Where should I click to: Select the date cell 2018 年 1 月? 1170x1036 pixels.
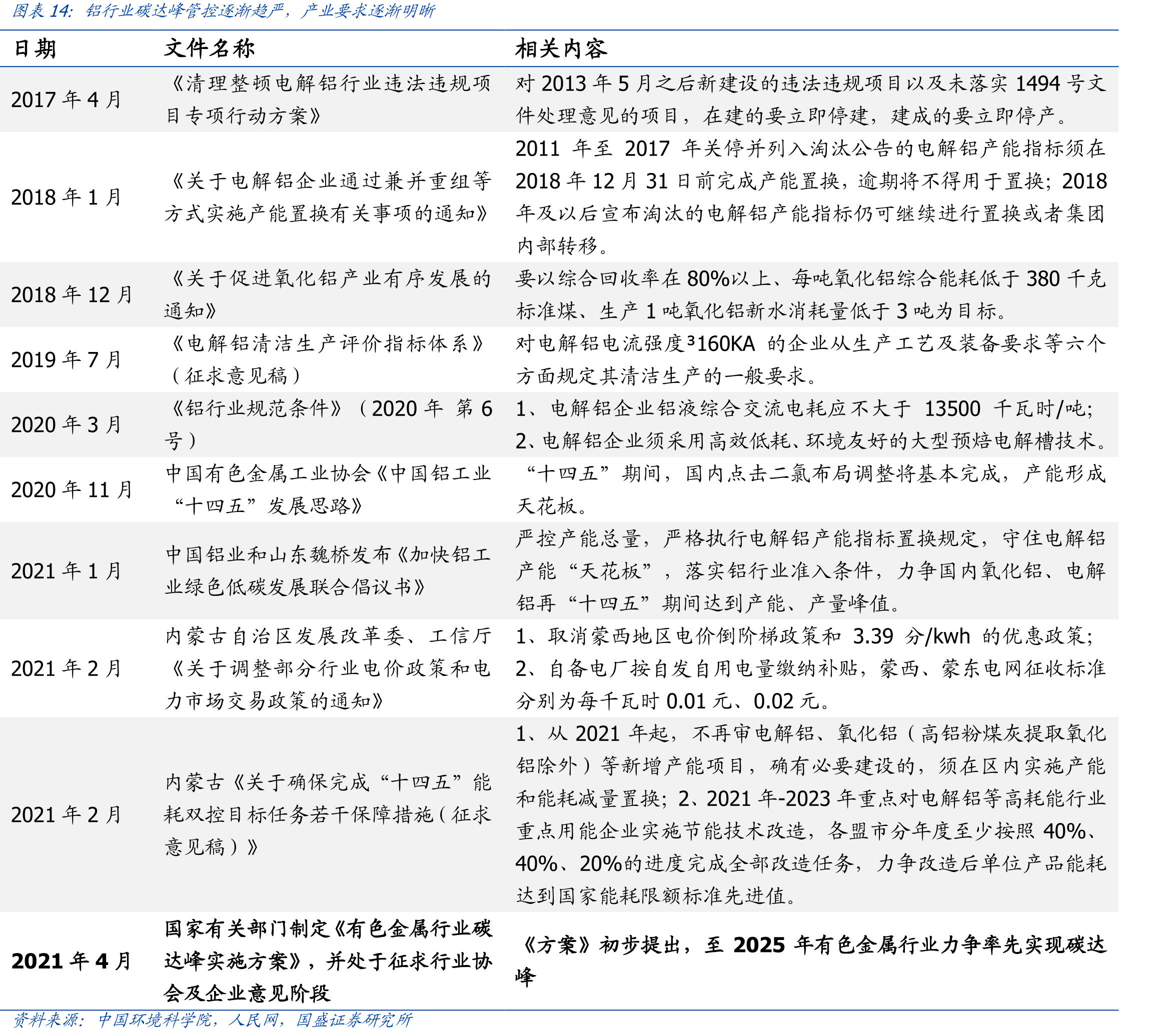click(66, 197)
